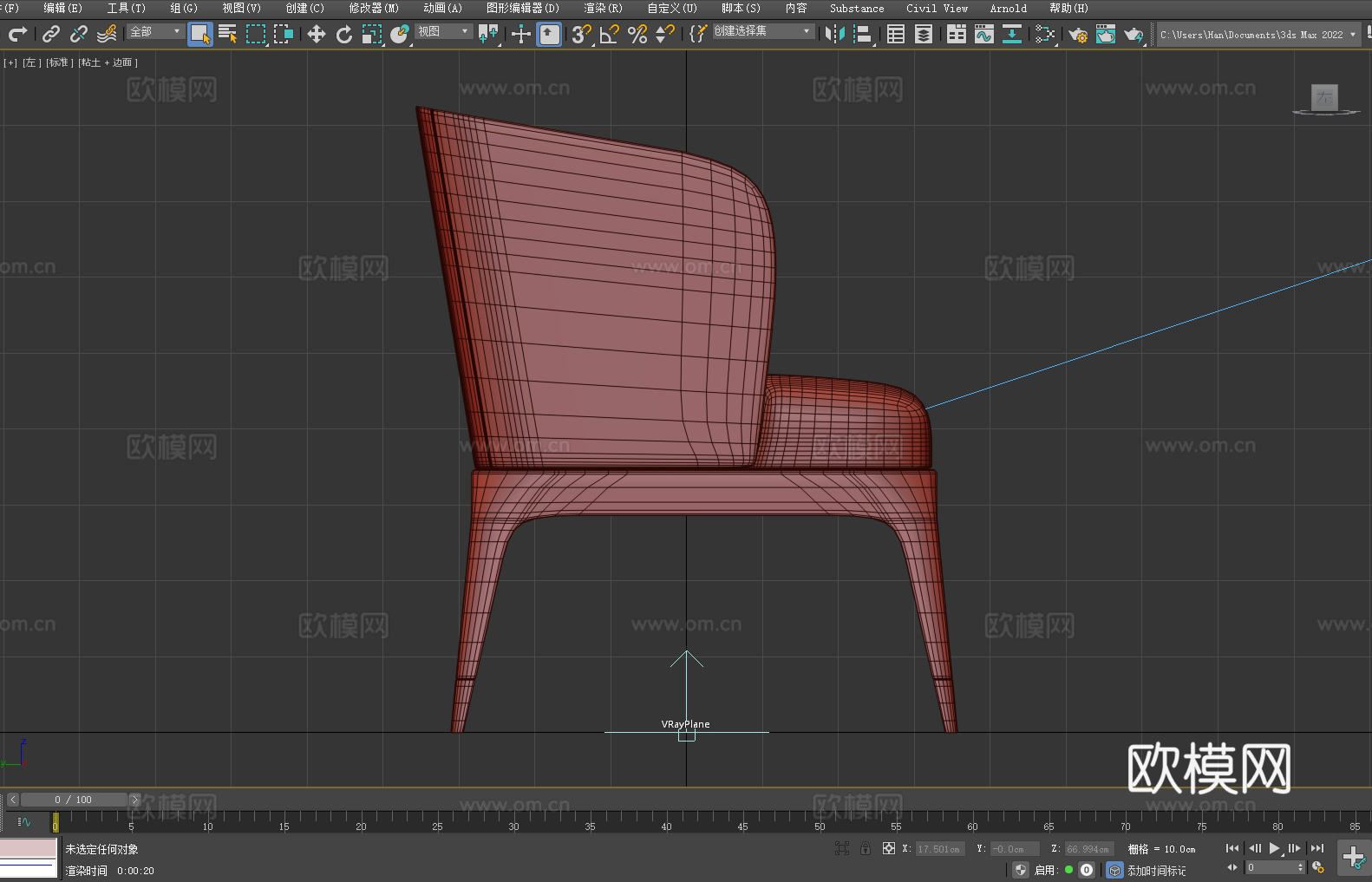Open the 工具(T) menu

(127, 8)
